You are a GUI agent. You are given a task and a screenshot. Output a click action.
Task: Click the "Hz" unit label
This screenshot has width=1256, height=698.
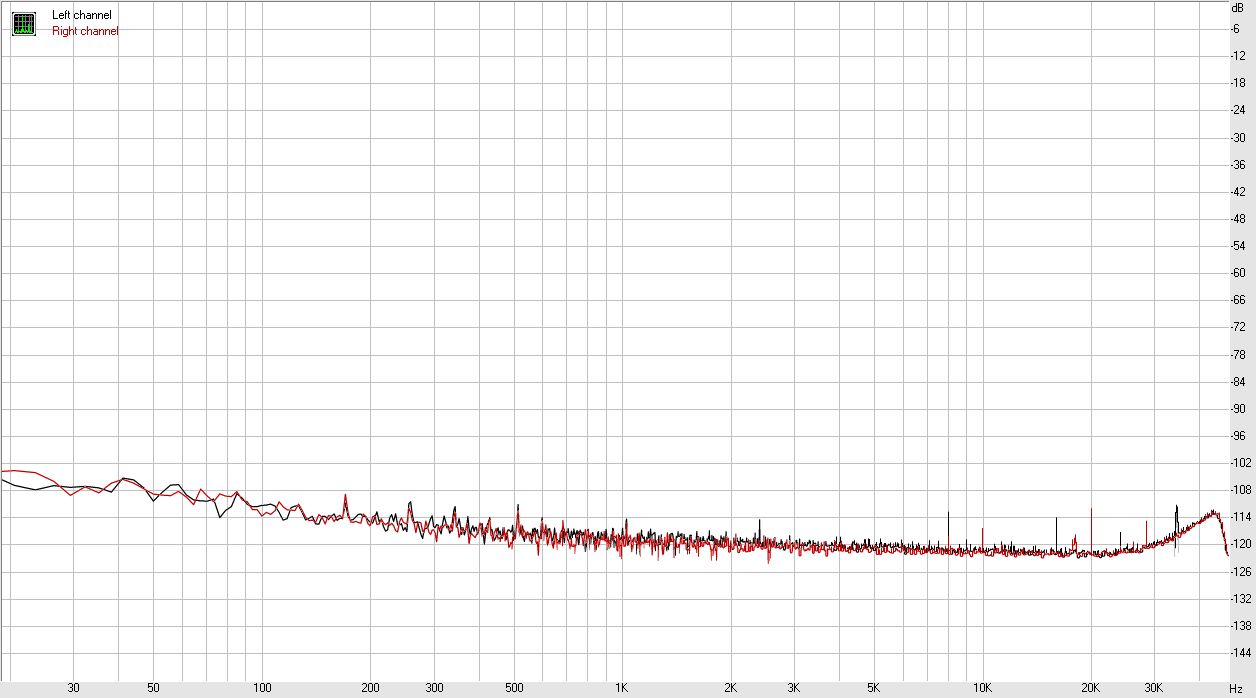pos(1236,689)
